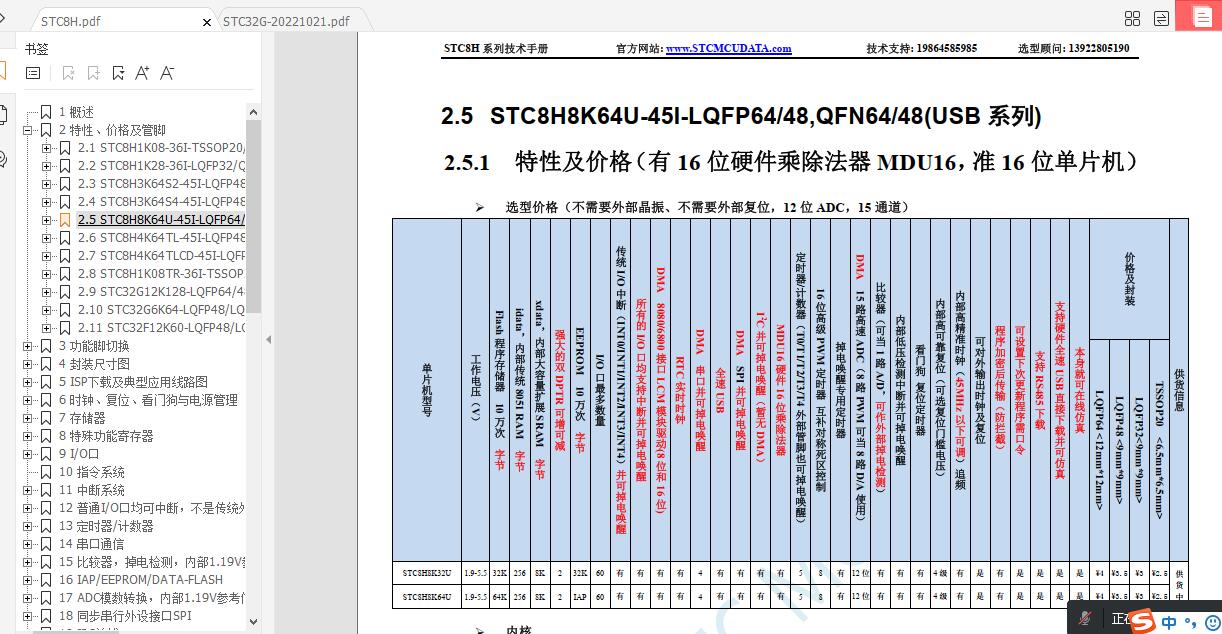The height and width of the screenshot is (634, 1222).
Task: Go to bookmark 12 普通I/O口均可中断
Action: (152, 508)
